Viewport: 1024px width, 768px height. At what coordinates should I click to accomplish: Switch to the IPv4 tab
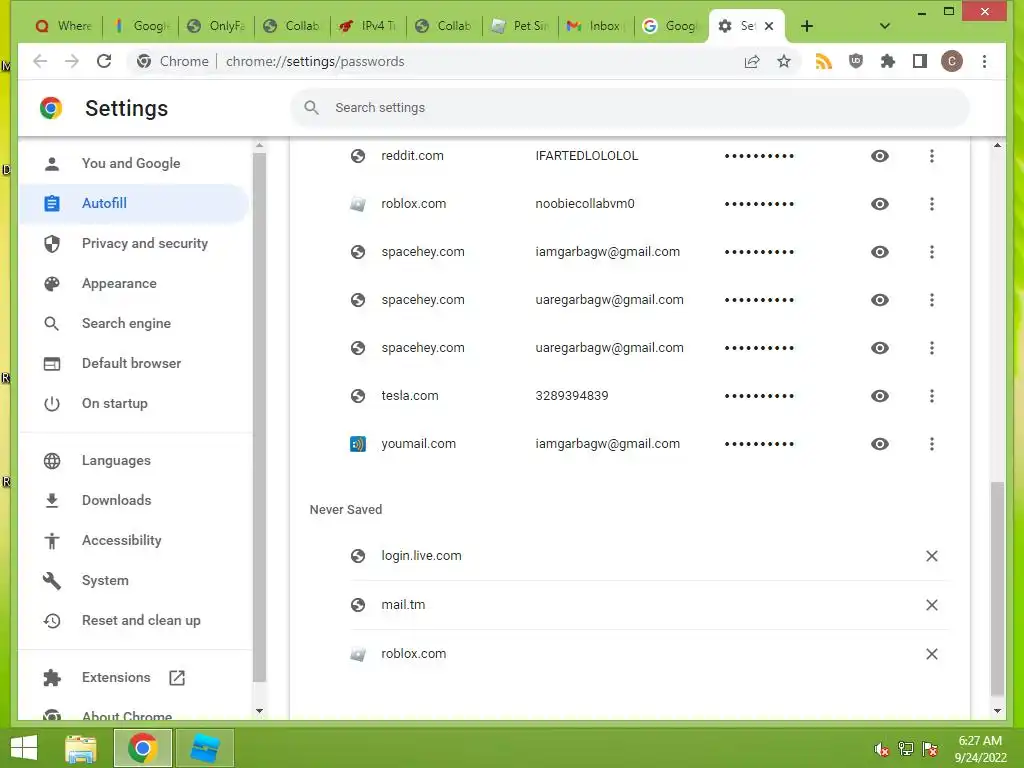tap(368, 26)
